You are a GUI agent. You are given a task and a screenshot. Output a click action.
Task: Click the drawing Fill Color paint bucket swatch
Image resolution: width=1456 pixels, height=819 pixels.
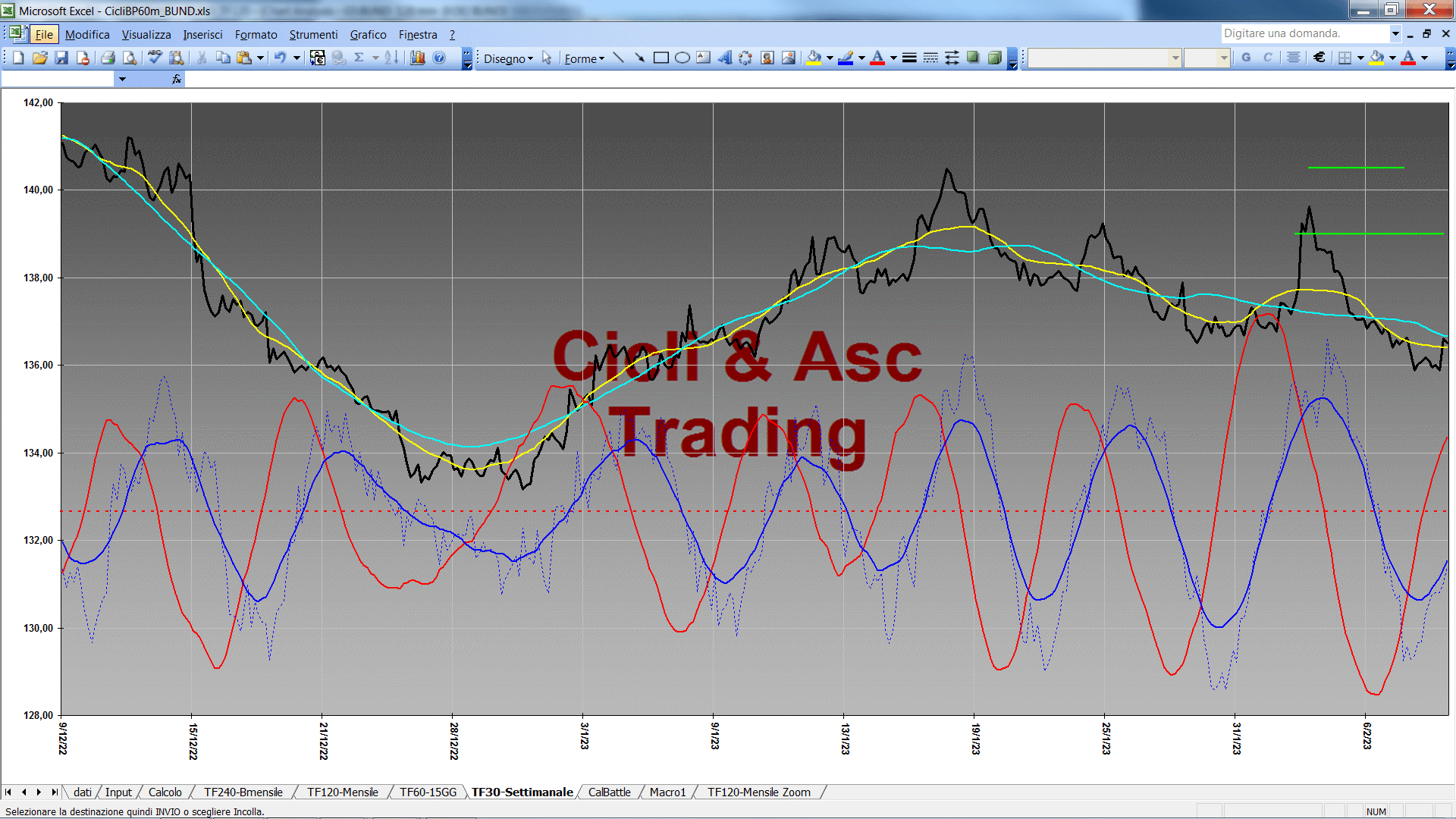[814, 58]
